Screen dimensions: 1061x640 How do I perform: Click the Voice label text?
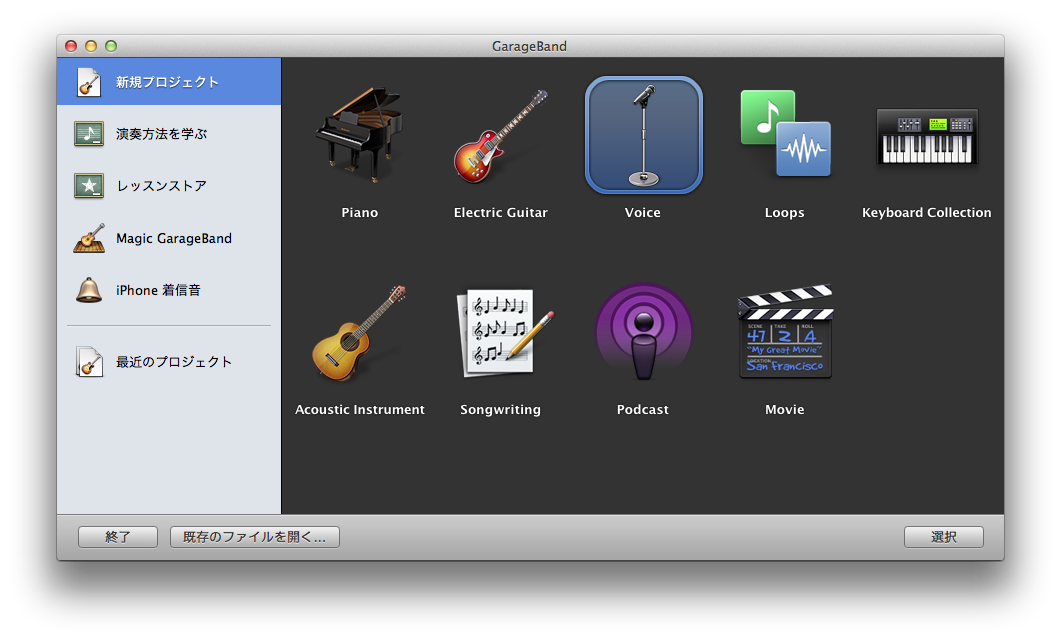[643, 212]
